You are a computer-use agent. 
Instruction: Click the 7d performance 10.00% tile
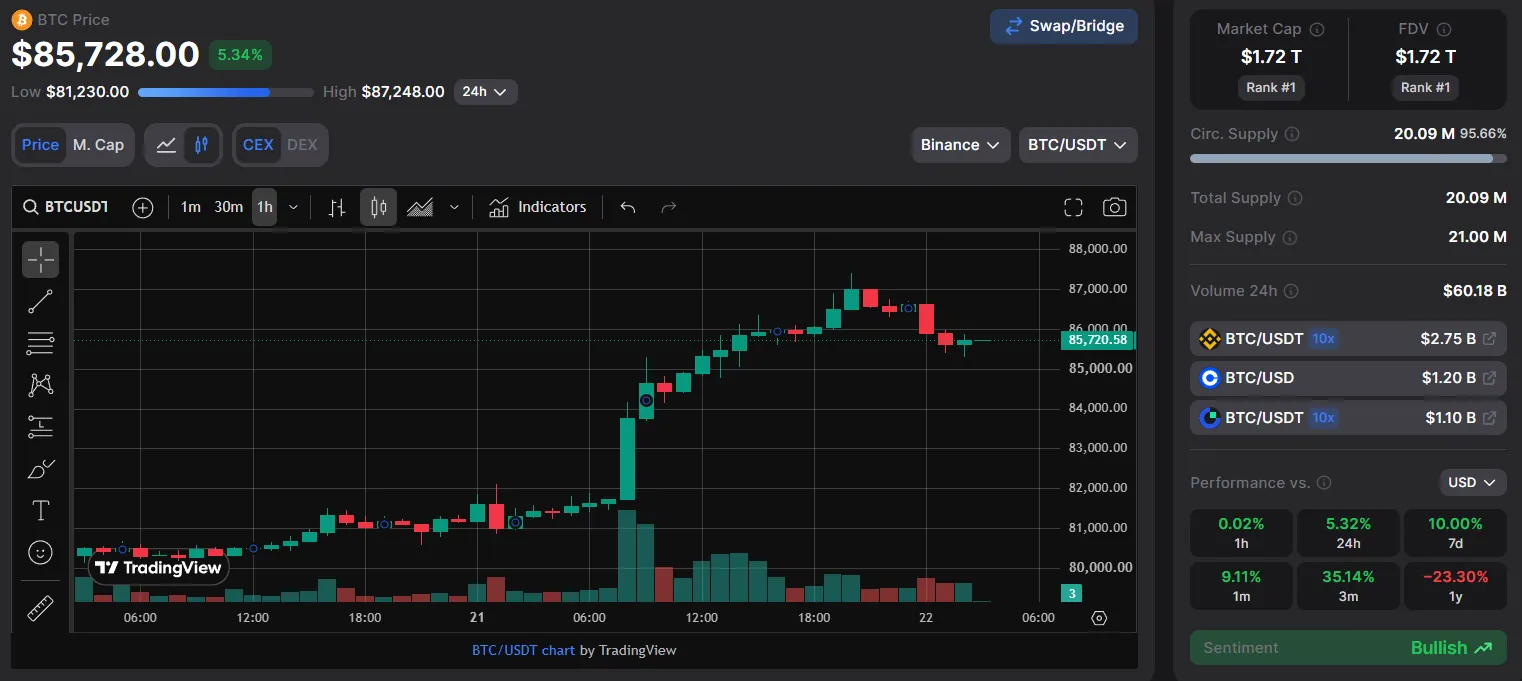click(1455, 533)
